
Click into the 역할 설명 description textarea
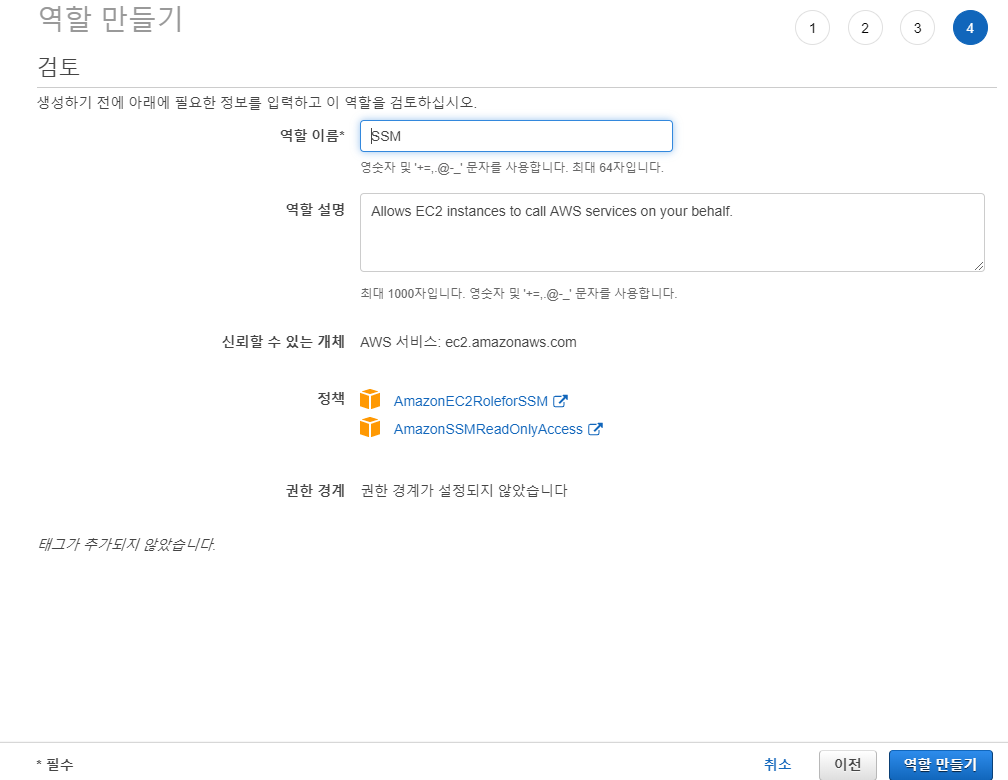[672, 232]
